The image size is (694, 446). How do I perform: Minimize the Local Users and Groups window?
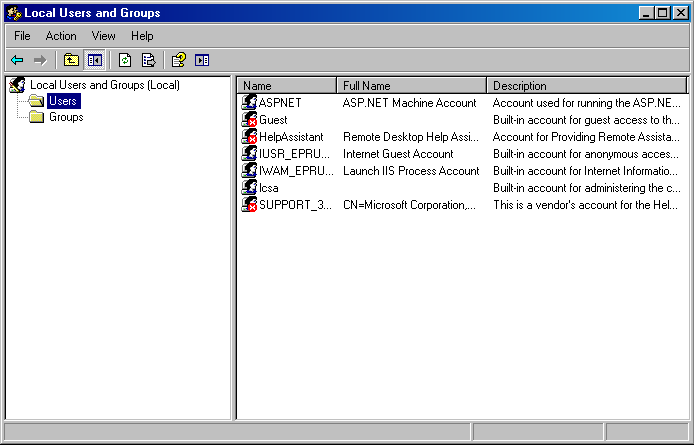(x=646, y=13)
